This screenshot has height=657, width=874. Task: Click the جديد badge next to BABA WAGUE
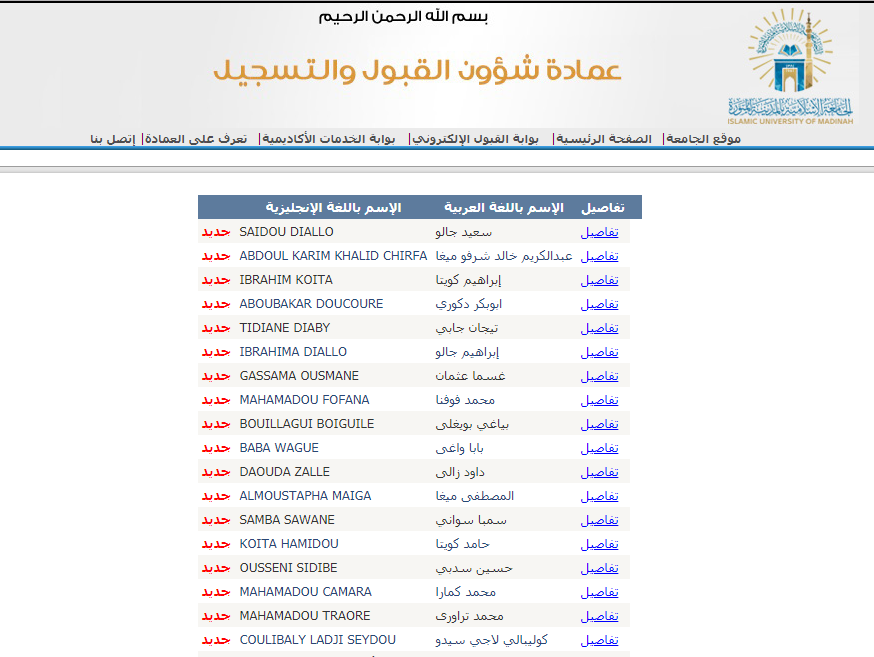pos(216,447)
